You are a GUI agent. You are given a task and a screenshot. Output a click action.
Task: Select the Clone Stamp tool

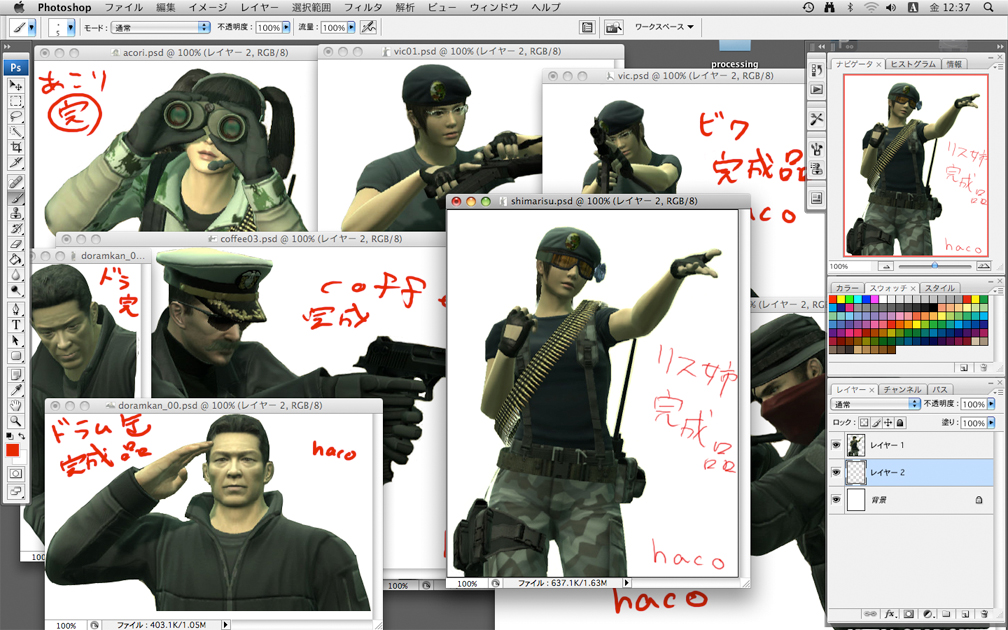(x=15, y=213)
